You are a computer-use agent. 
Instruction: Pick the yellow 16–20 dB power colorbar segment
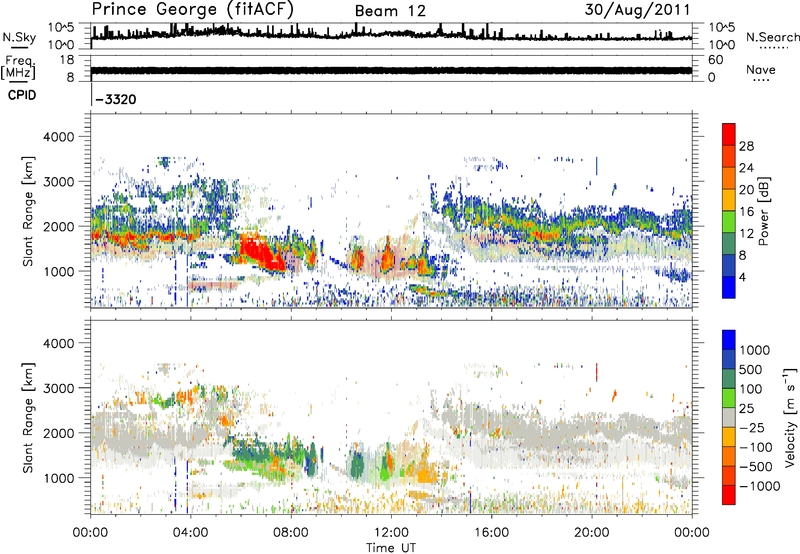[729, 200]
